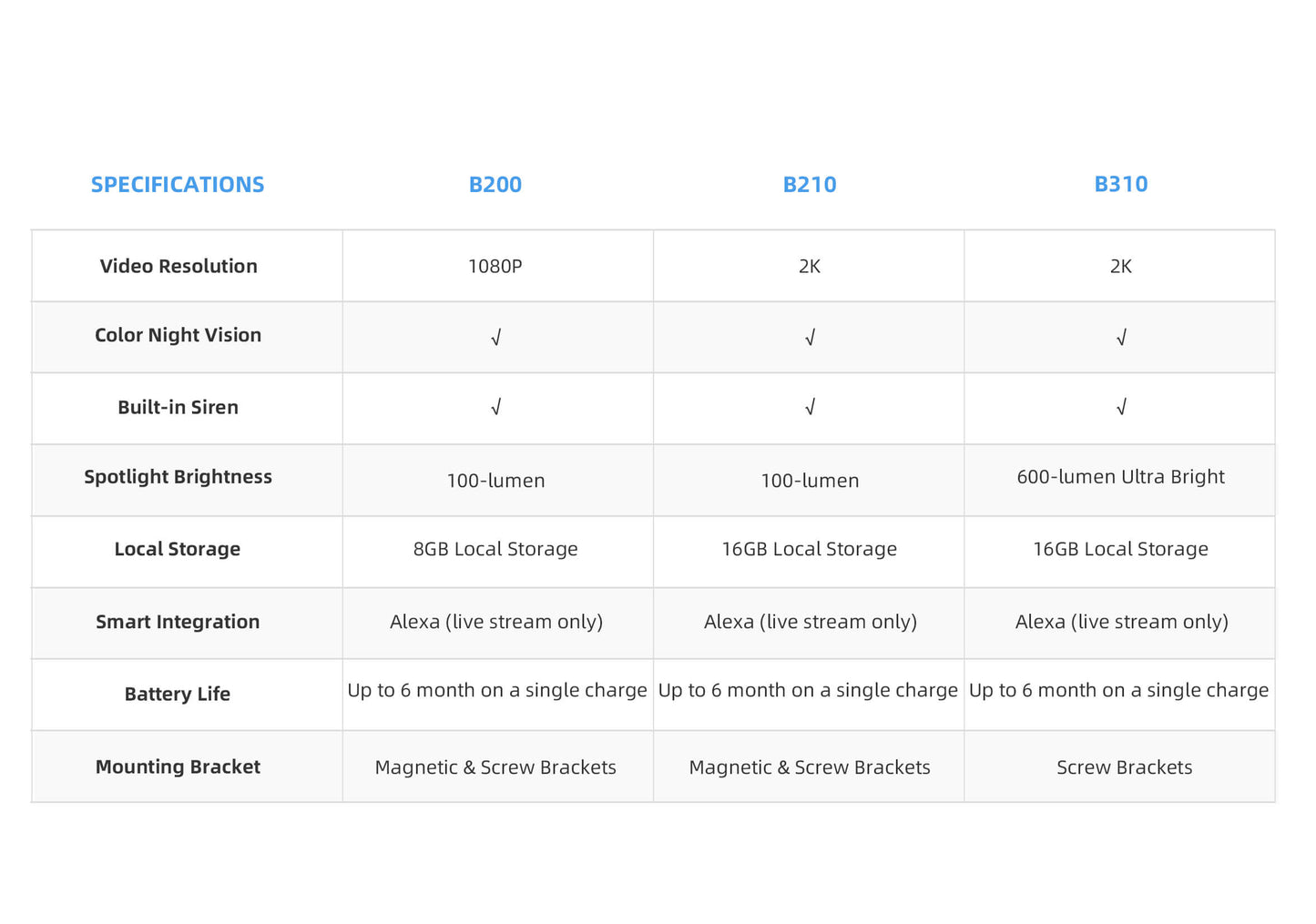Select B210's 16GB Local Storage cell
The image size is (1316, 924).
810,549
